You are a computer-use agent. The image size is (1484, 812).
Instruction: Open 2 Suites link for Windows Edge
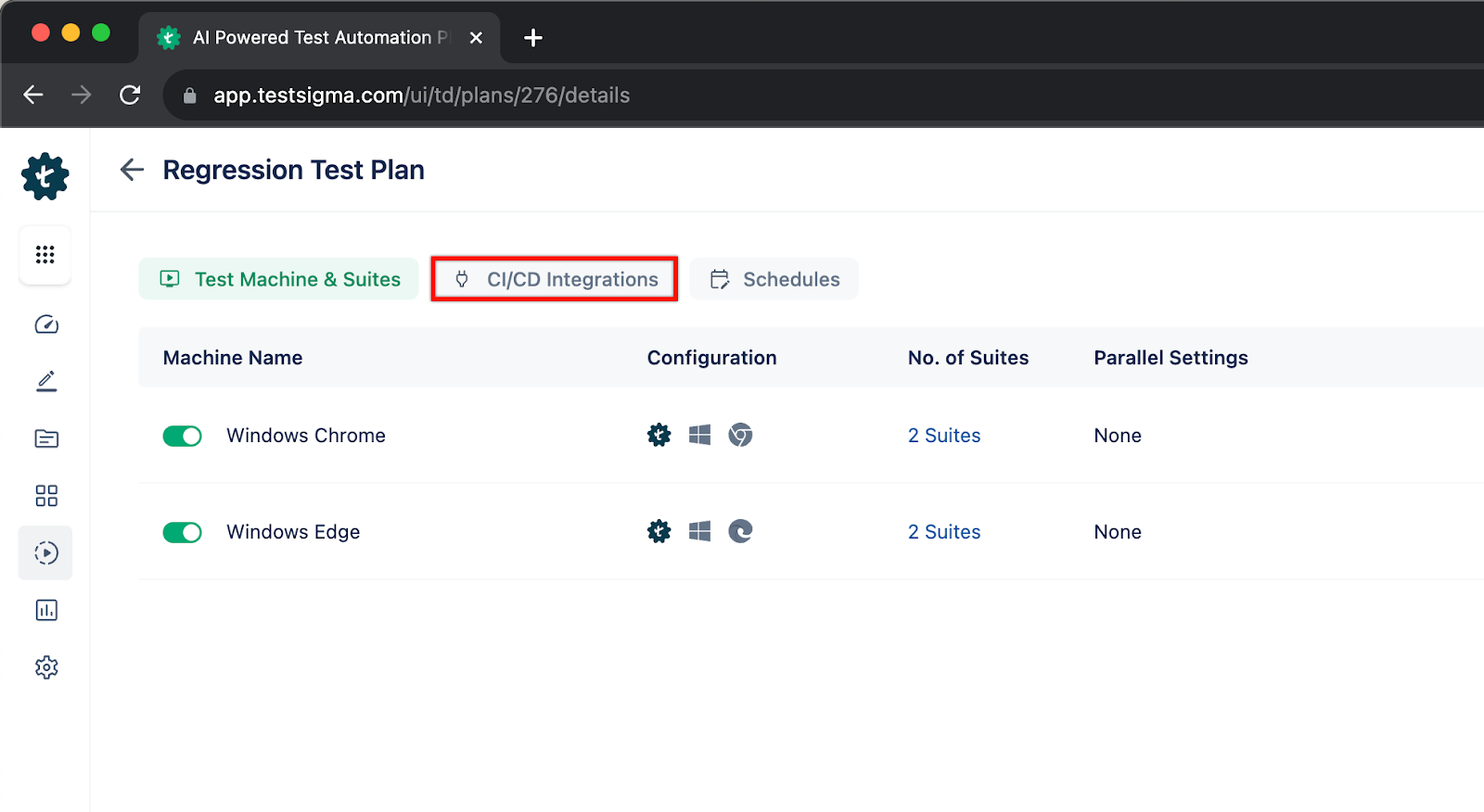tap(943, 532)
